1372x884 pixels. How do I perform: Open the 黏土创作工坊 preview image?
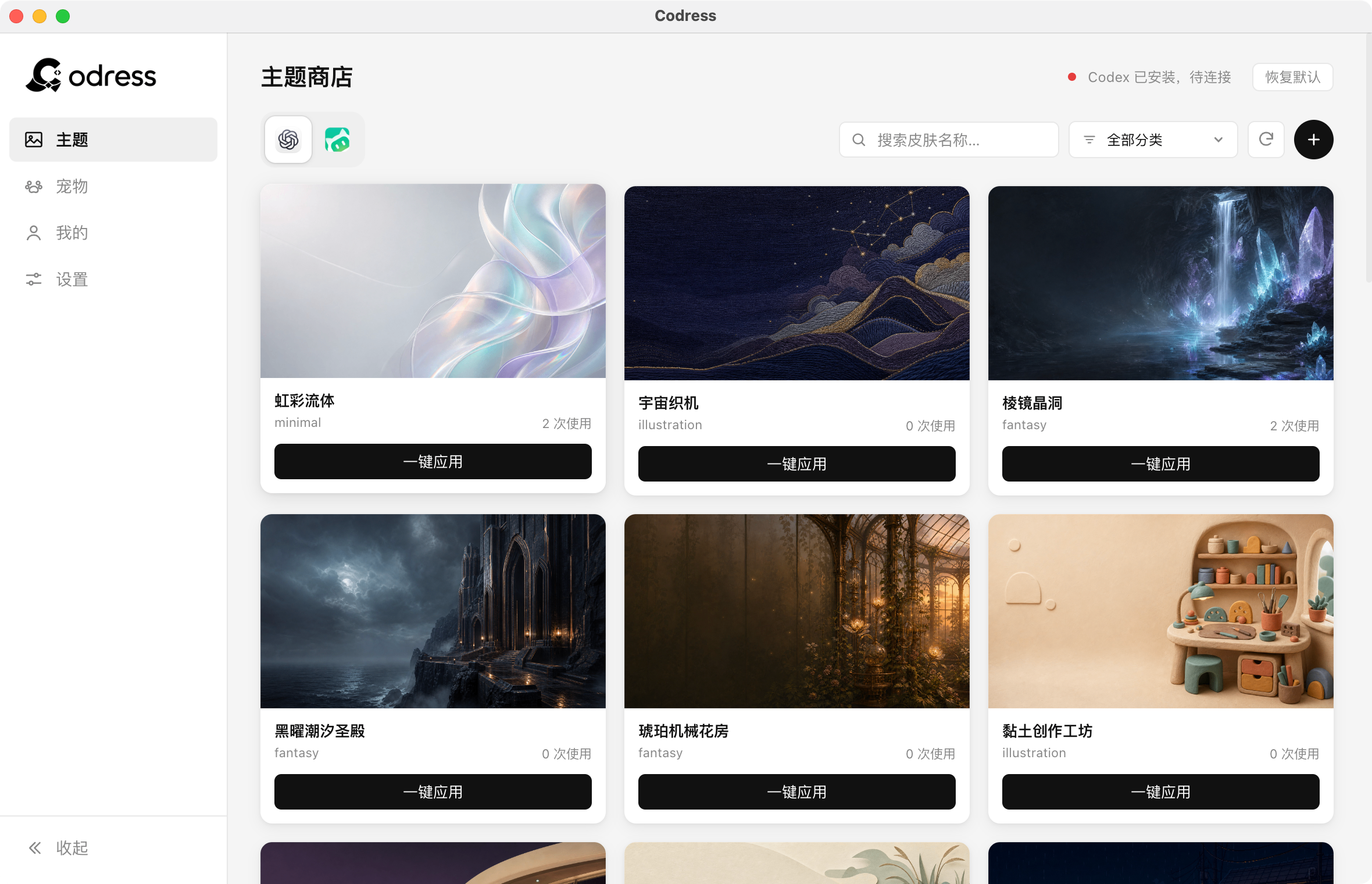coord(1161,611)
